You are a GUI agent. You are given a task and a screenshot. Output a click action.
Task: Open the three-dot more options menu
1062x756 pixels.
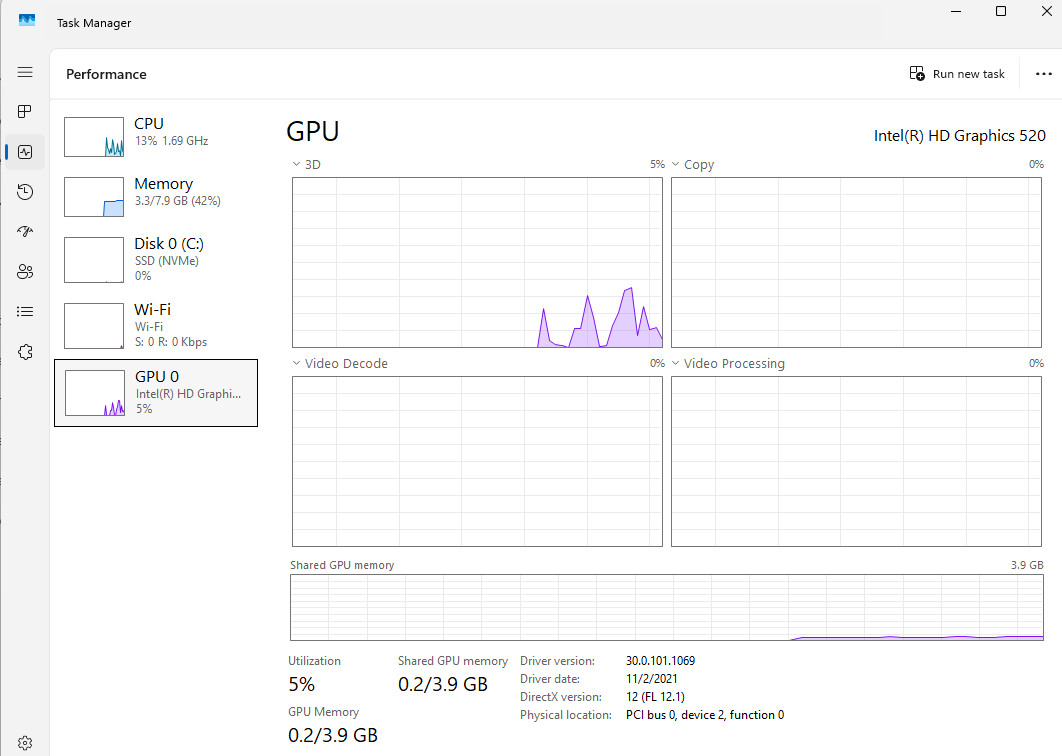click(1044, 74)
